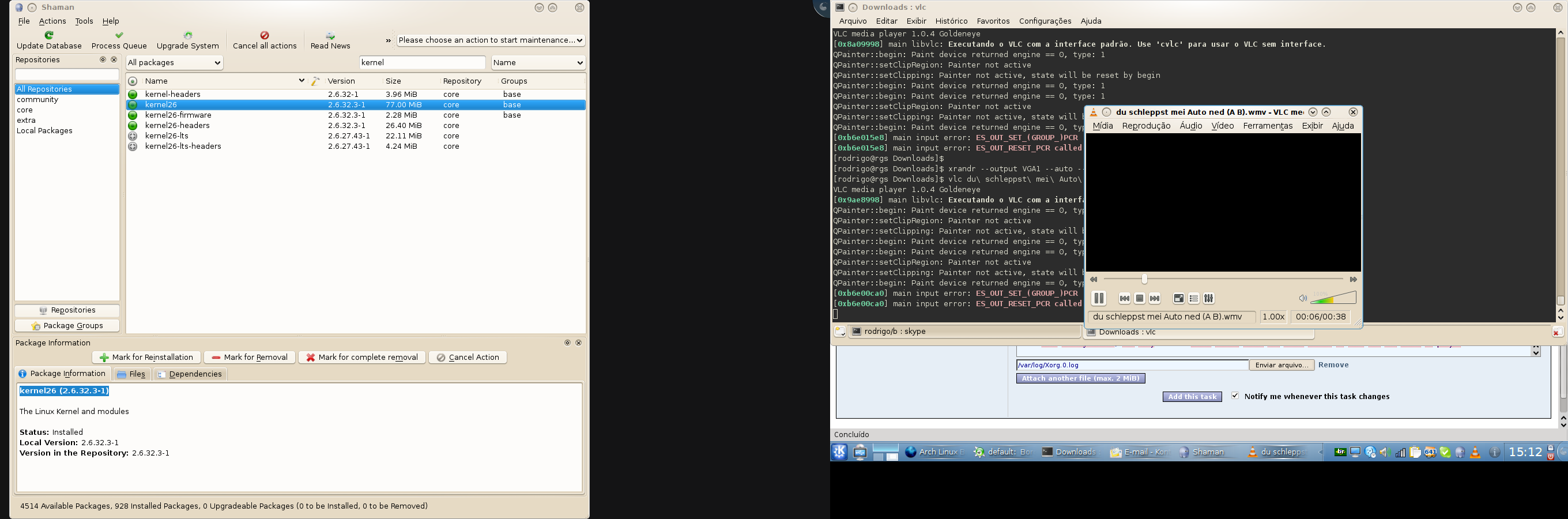
Task: Stop playback in VLC
Action: pos(1140,299)
